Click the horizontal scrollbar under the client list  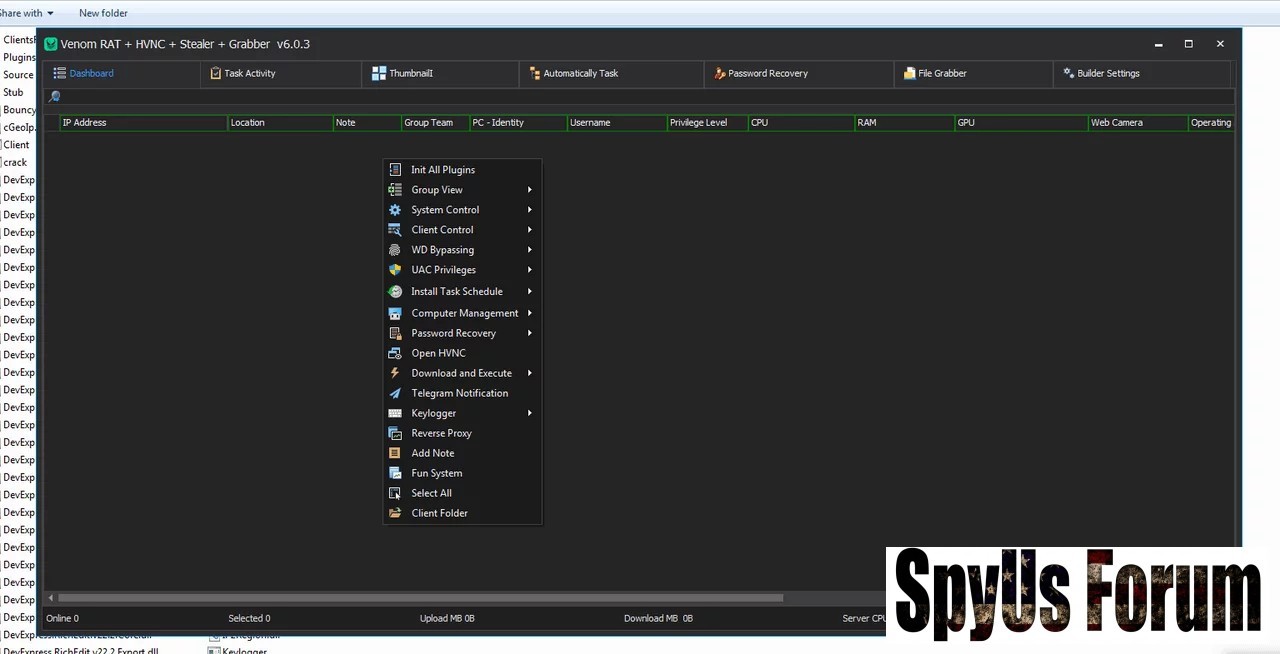420,598
